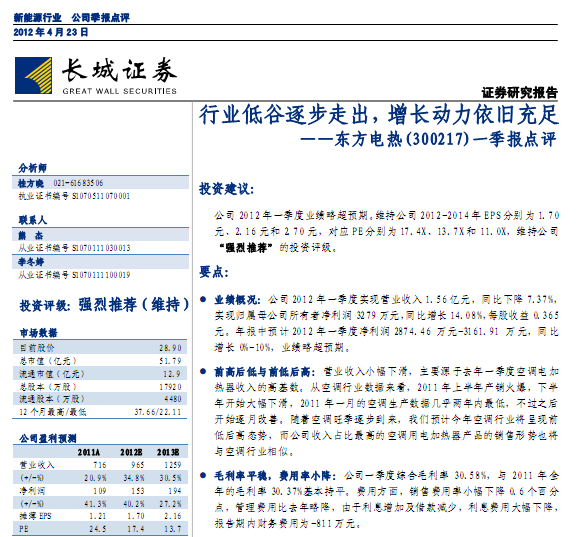Click the 业绩概况 bullet heading
576x537 pixels.
[237, 300]
